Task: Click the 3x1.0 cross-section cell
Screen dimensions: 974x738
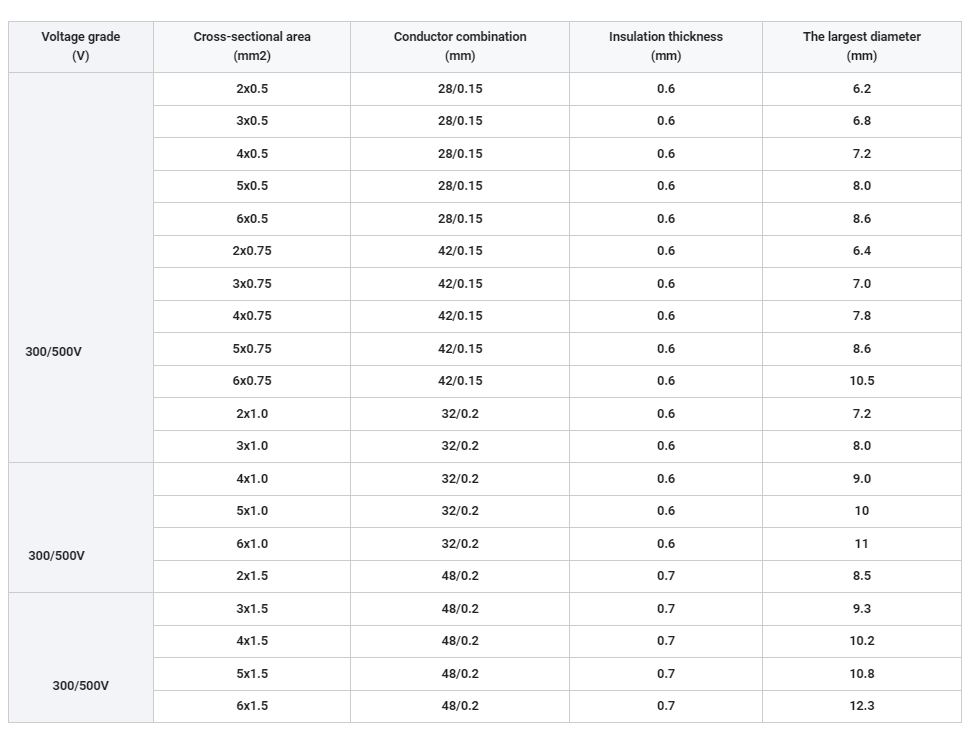Action: [x=252, y=446]
